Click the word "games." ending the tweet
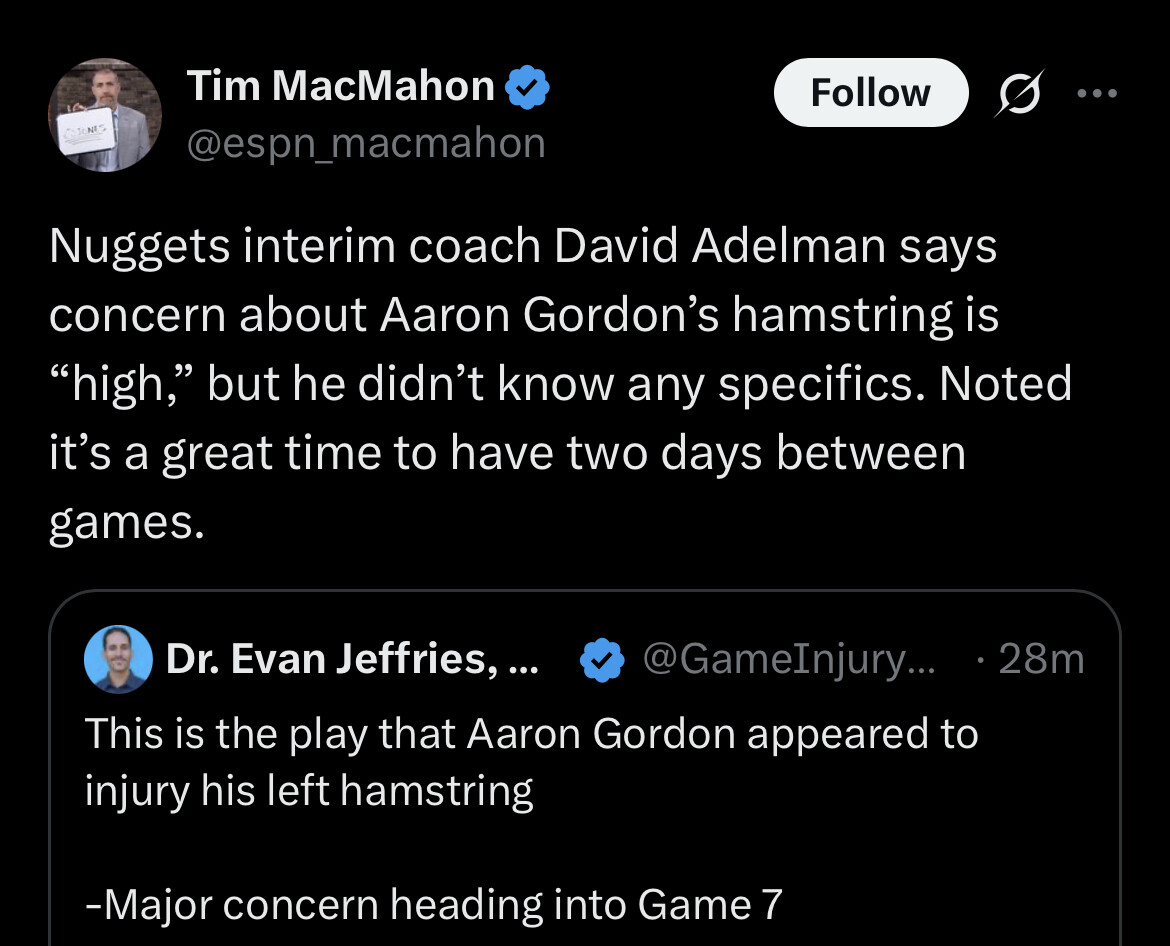1170x946 pixels. coord(126,522)
